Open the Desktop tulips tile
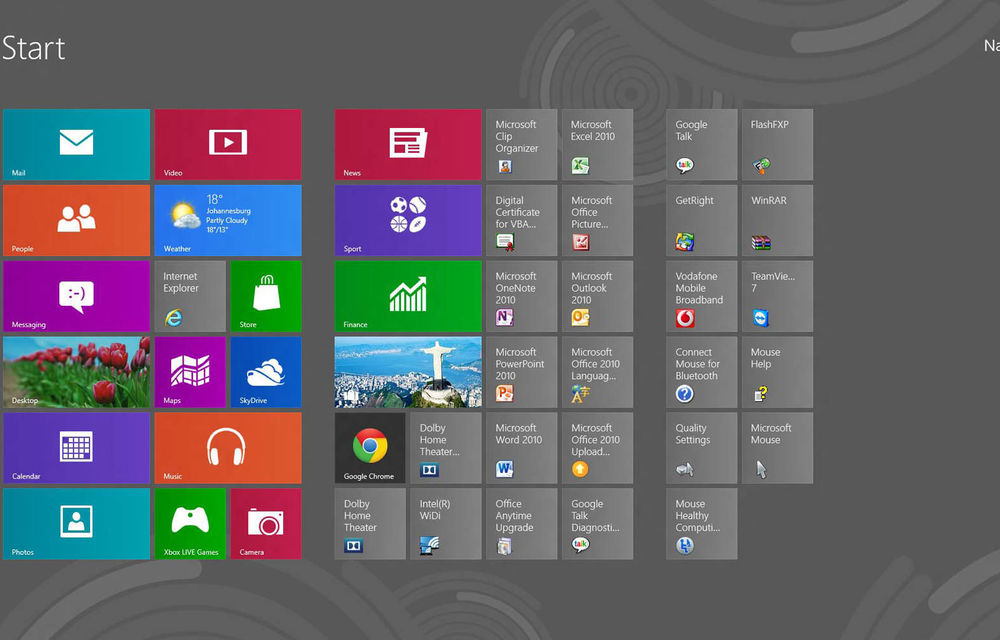 [76, 372]
